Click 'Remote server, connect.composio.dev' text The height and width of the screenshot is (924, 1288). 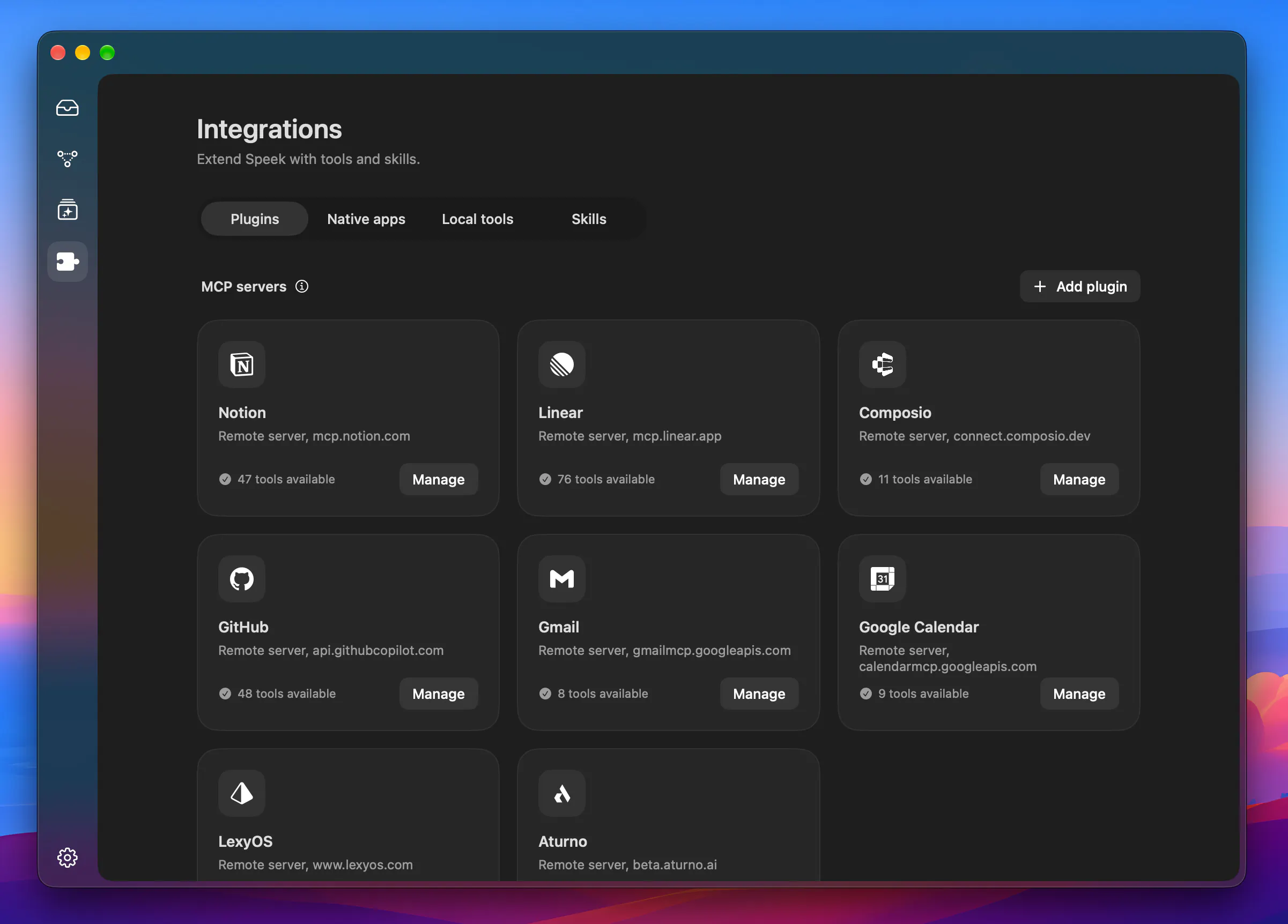pyautogui.click(x=974, y=436)
